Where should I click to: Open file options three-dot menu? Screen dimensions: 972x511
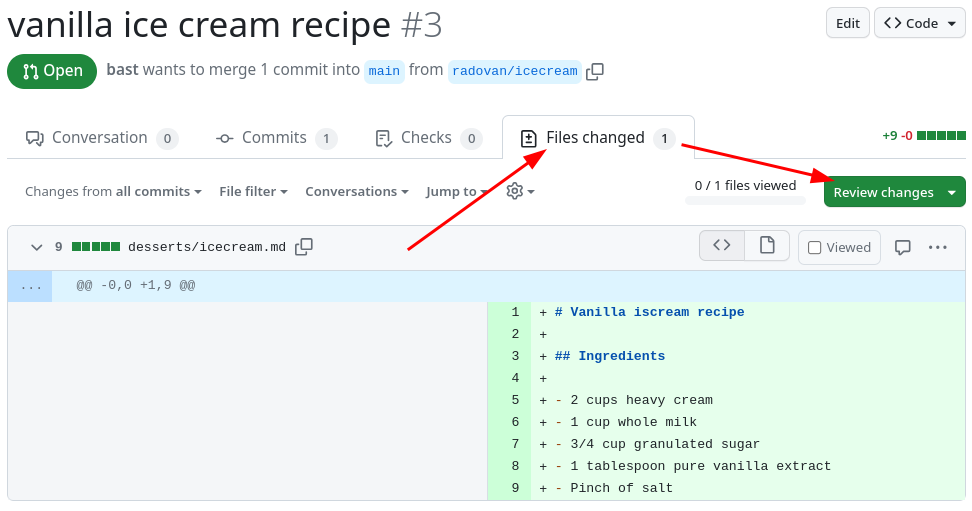[937, 247]
